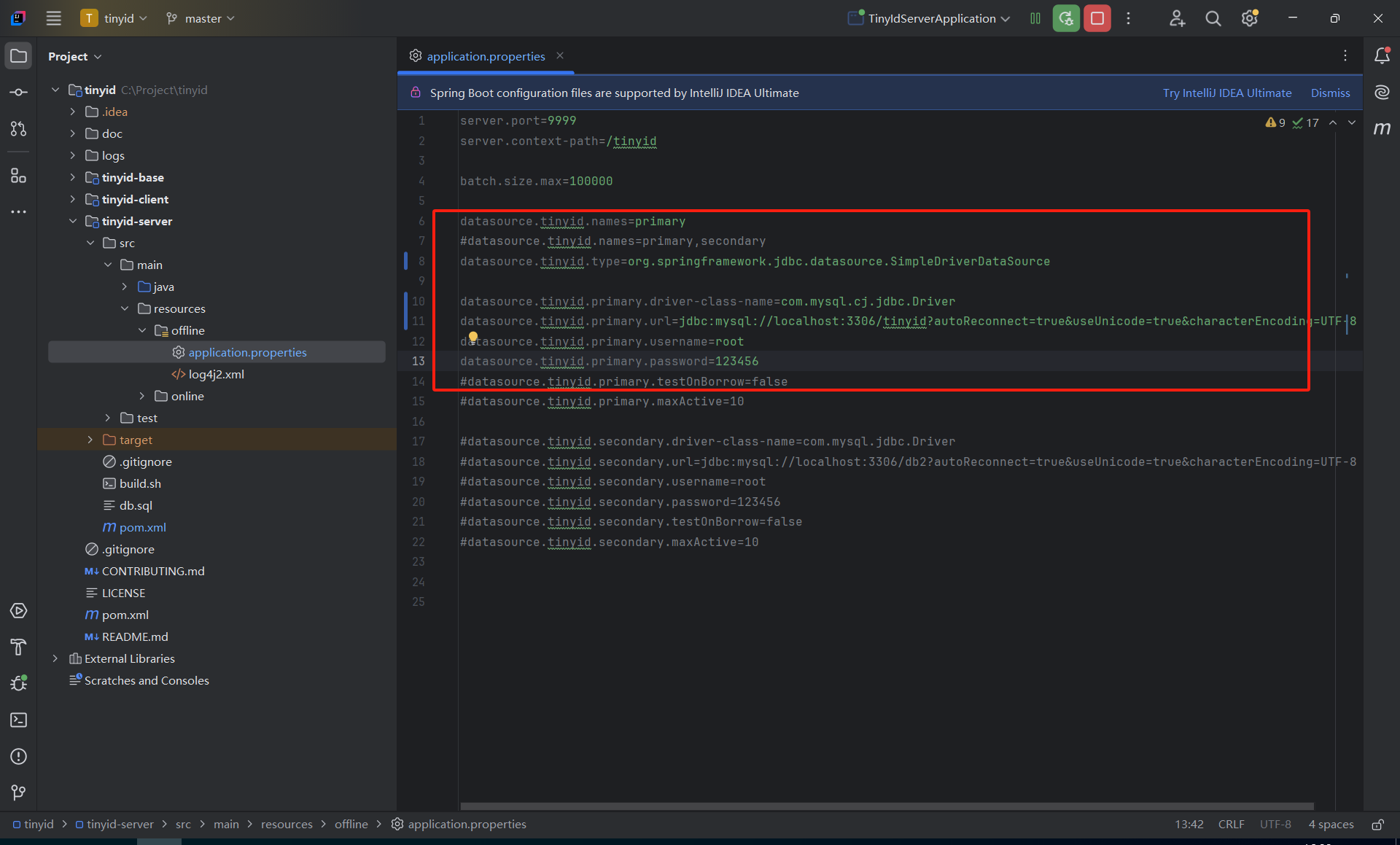Click the intention light bulb in editor
The height and width of the screenshot is (845, 1400).
point(473,337)
